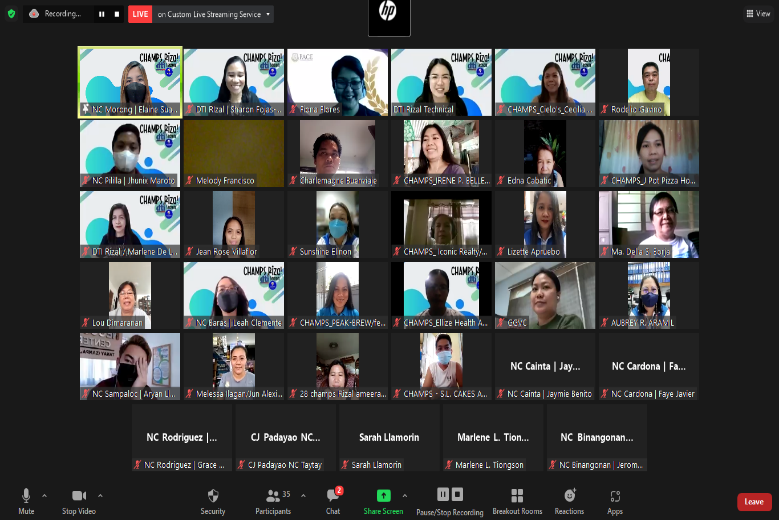
Task: Select the Edna Cabatic video tile
Action: (x=545, y=153)
